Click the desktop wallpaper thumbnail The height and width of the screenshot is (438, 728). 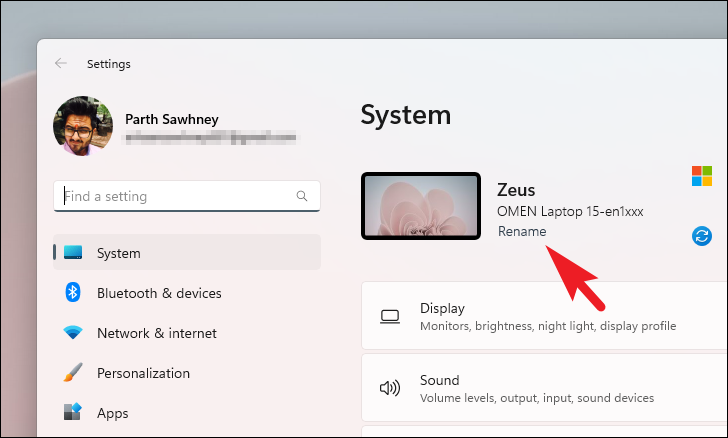pyautogui.click(x=421, y=206)
